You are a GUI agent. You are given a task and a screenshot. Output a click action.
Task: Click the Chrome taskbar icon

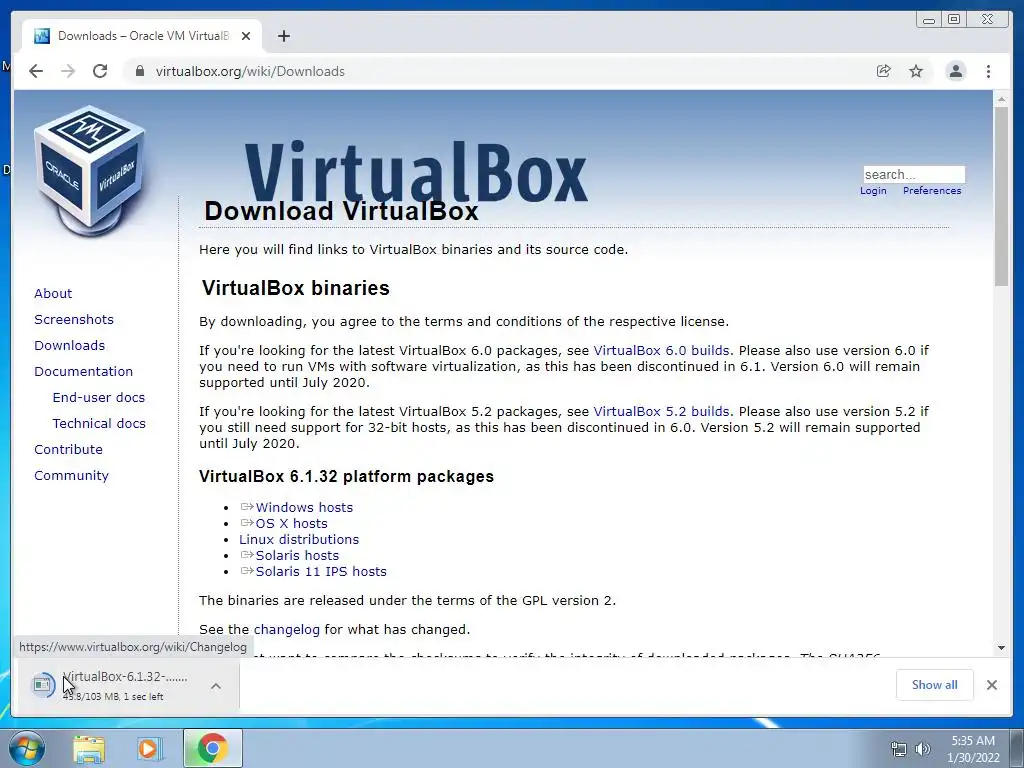212,748
